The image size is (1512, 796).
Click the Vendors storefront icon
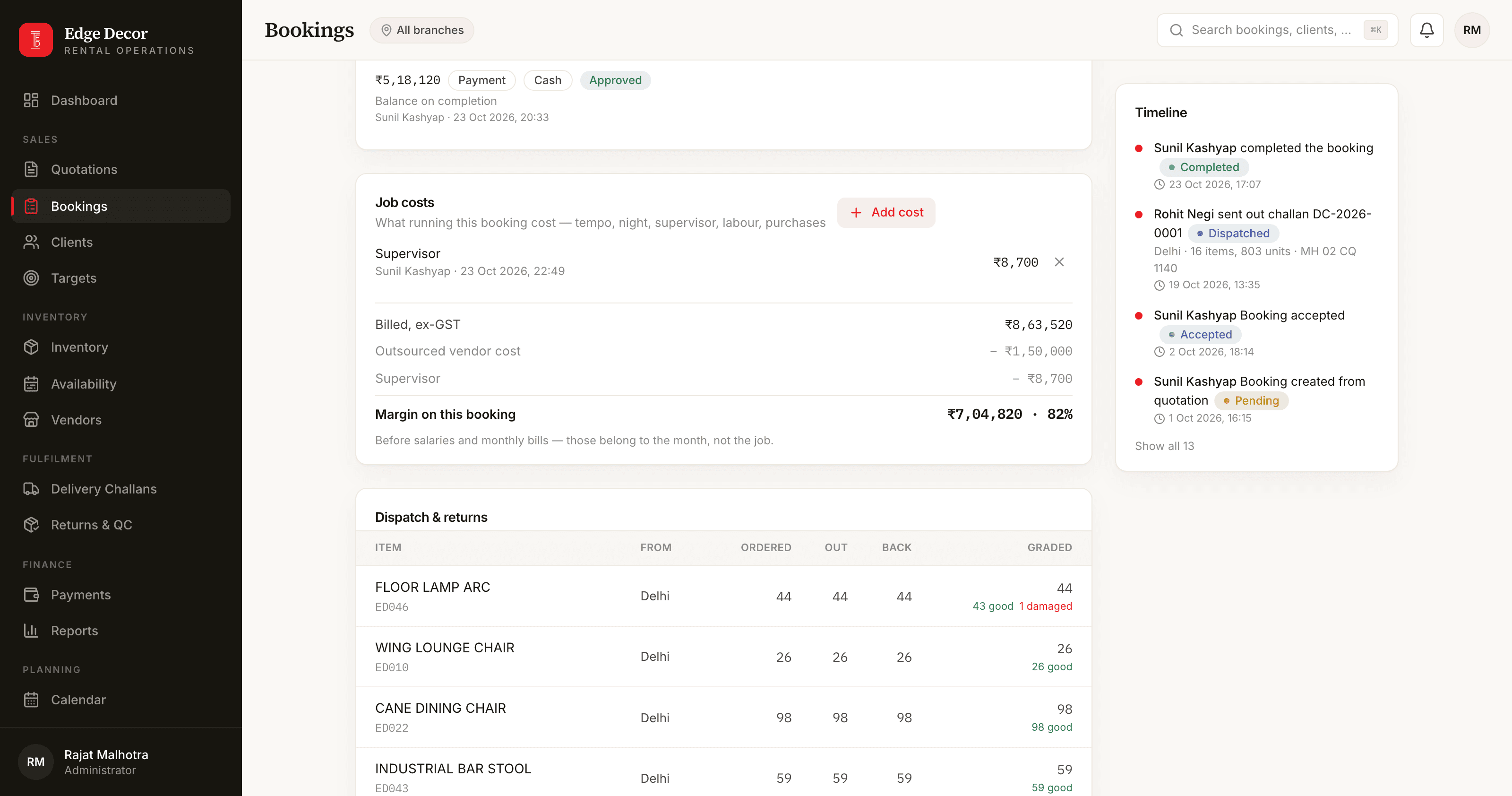tap(31, 420)
